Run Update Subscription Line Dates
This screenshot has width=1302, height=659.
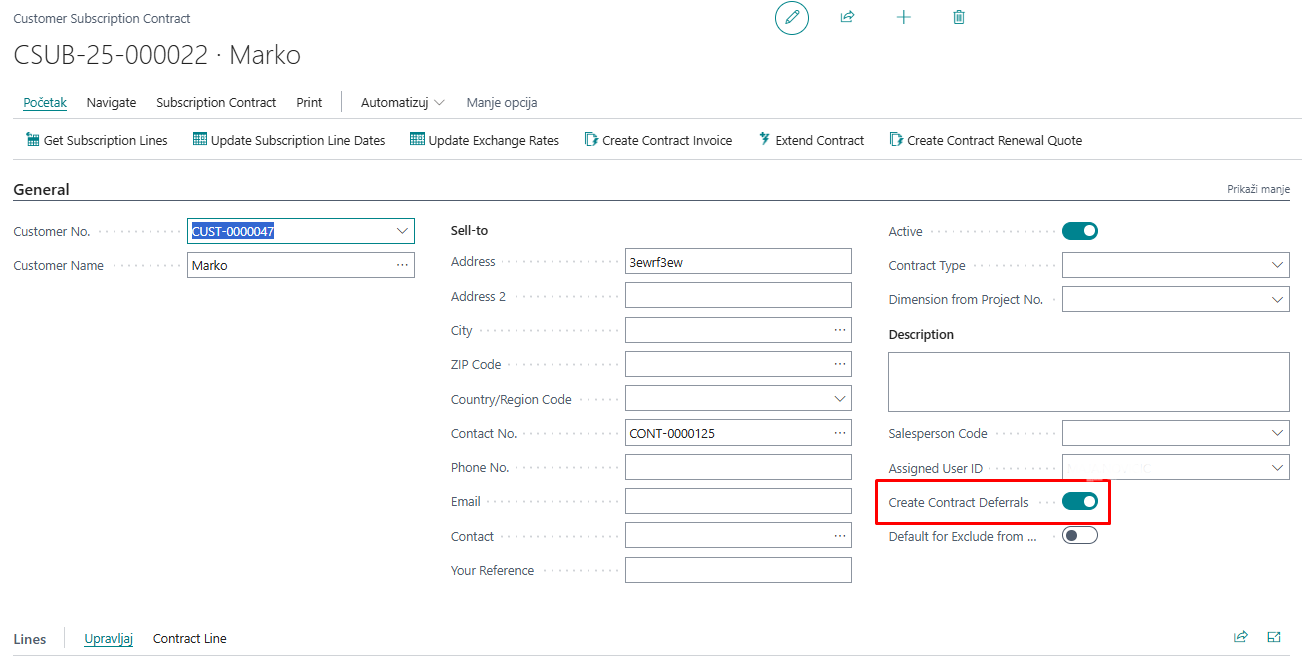pos(289,141)
